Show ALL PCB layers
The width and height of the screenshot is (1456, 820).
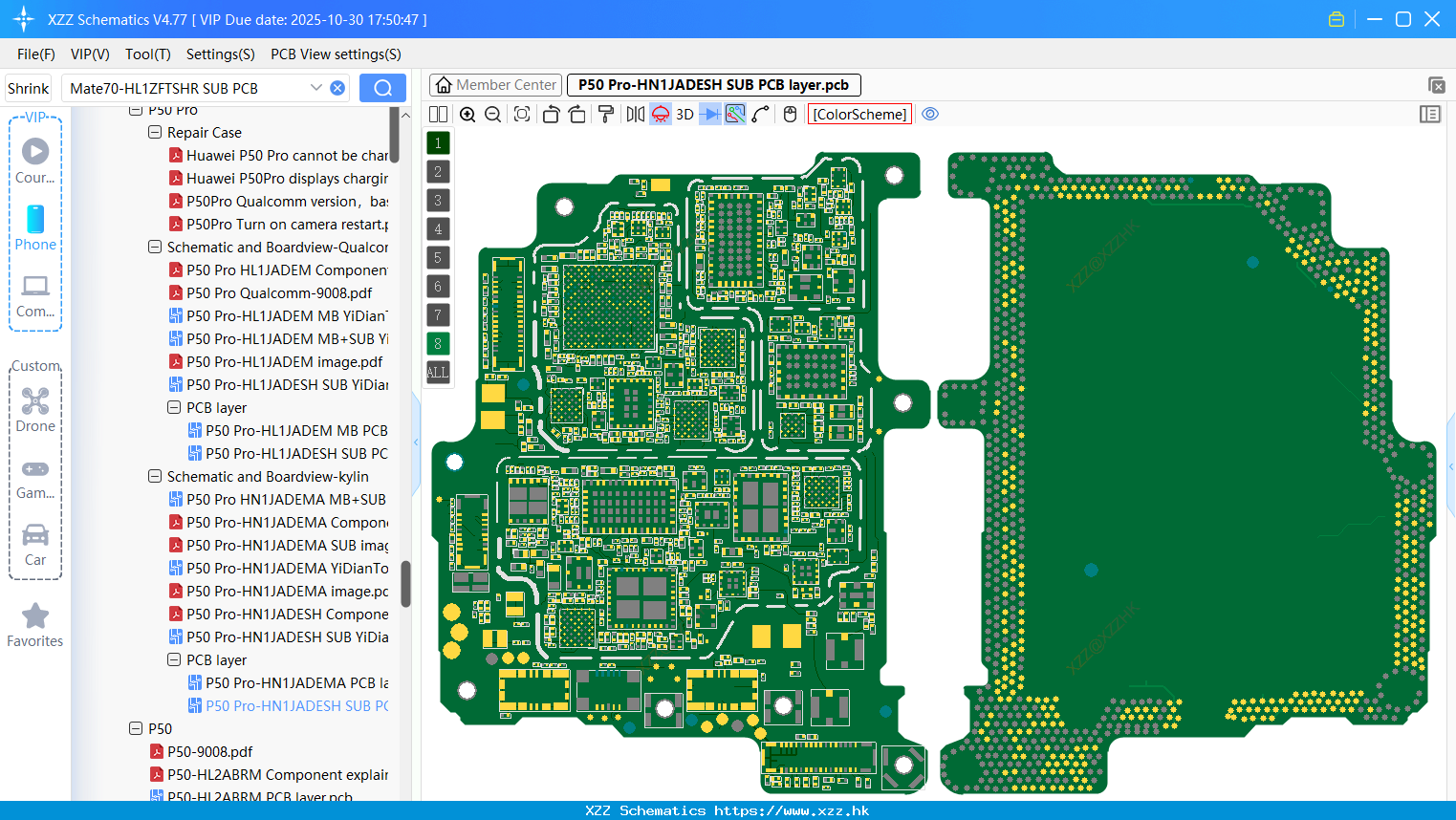[438, 373]
